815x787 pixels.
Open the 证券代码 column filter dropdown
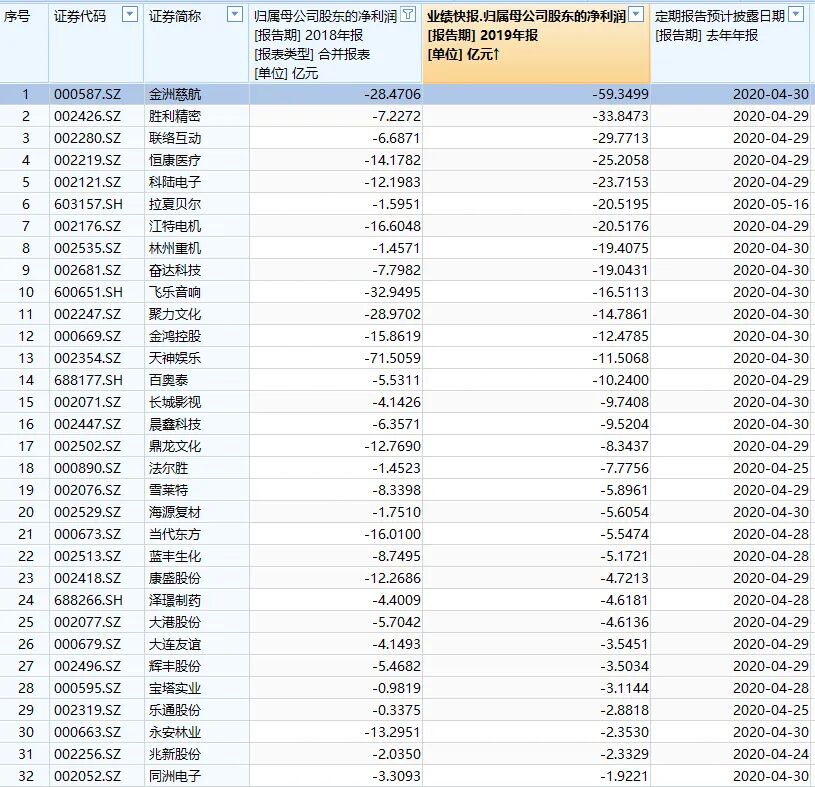pos(129,15)
